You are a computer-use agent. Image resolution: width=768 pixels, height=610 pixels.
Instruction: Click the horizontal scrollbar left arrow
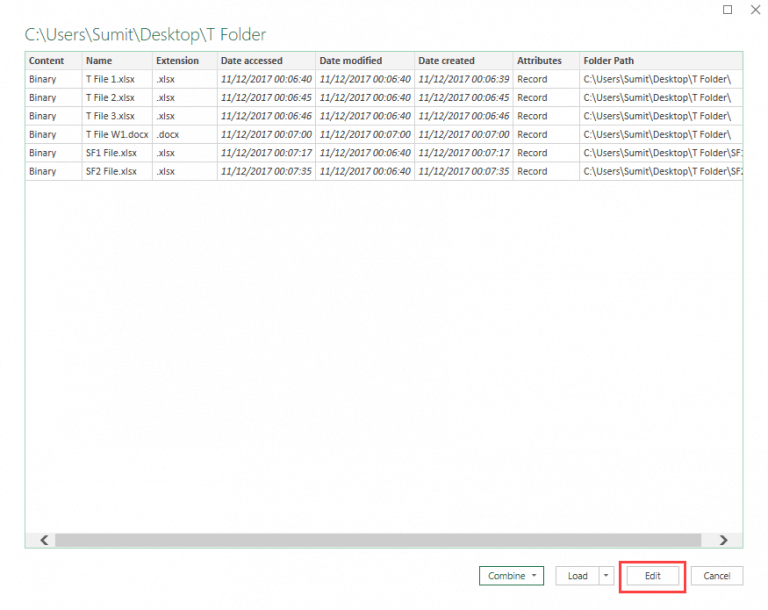pos(44,540)
